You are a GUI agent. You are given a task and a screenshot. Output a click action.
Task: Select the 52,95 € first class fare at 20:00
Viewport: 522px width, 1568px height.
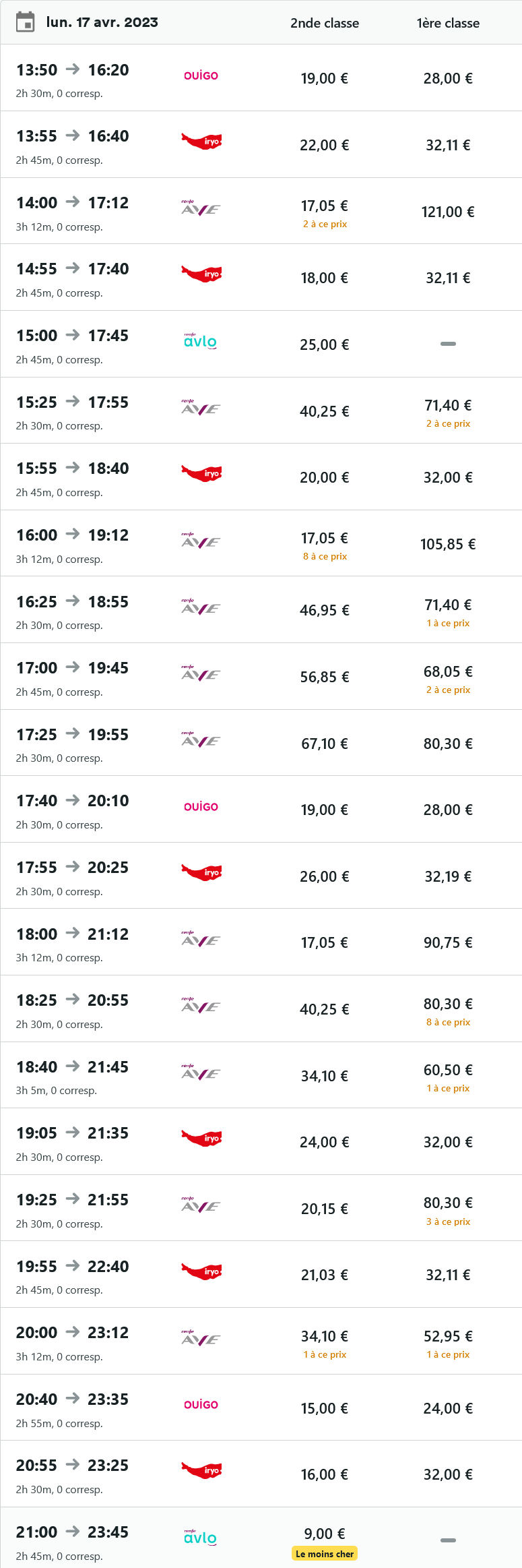click(448, 1336)
